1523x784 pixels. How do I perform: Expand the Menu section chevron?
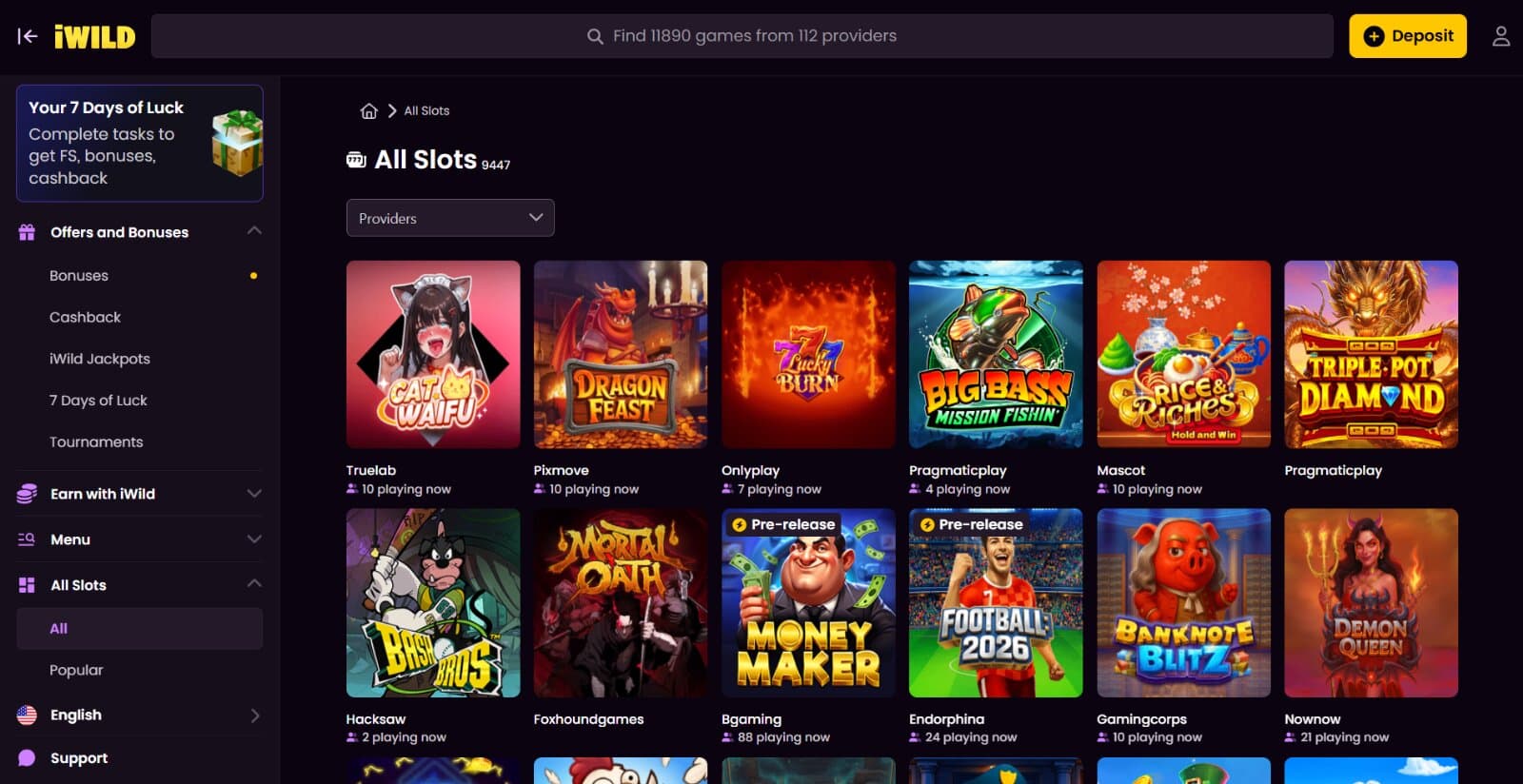tap(254, 539)
